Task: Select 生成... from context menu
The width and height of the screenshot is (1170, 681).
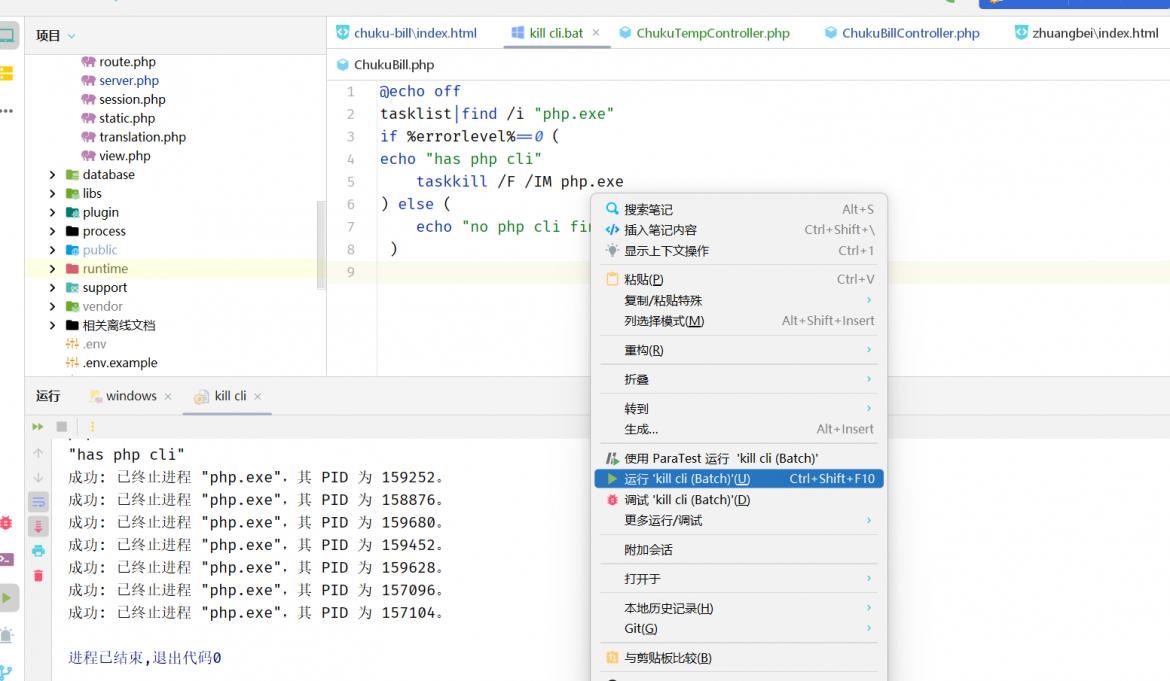Action: pyautogui.click(x=739, y=429)
